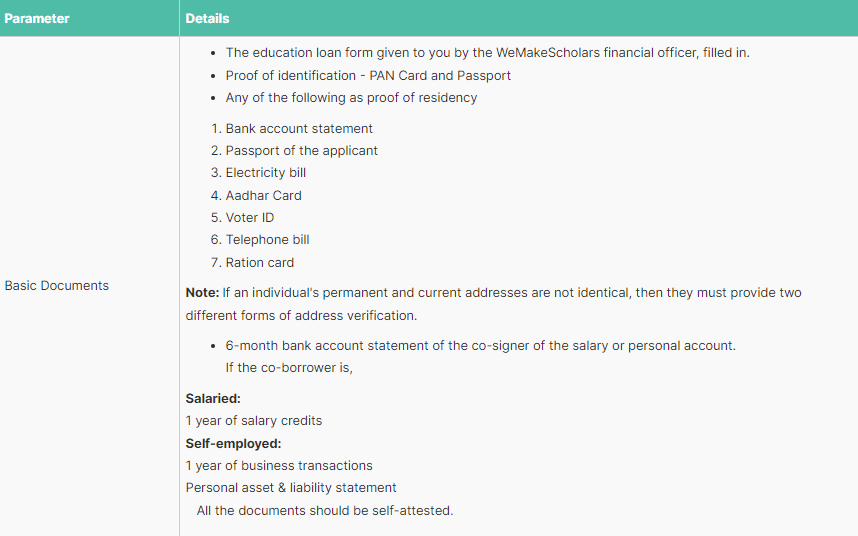Select the Voter ID list item

(x=249, y=217)
